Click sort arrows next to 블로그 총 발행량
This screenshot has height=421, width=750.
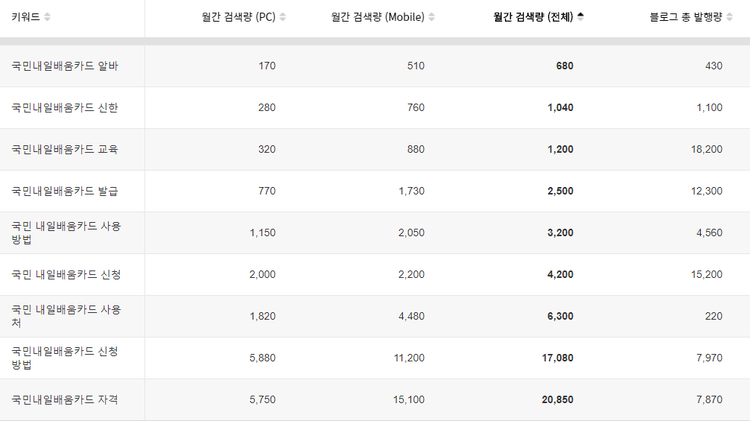coord(729,17)
